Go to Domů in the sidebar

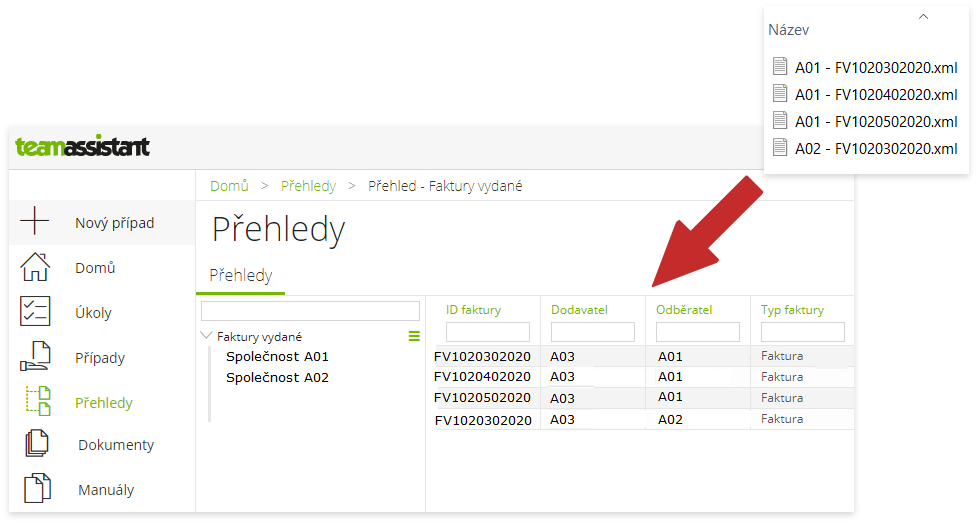point(95,268)
